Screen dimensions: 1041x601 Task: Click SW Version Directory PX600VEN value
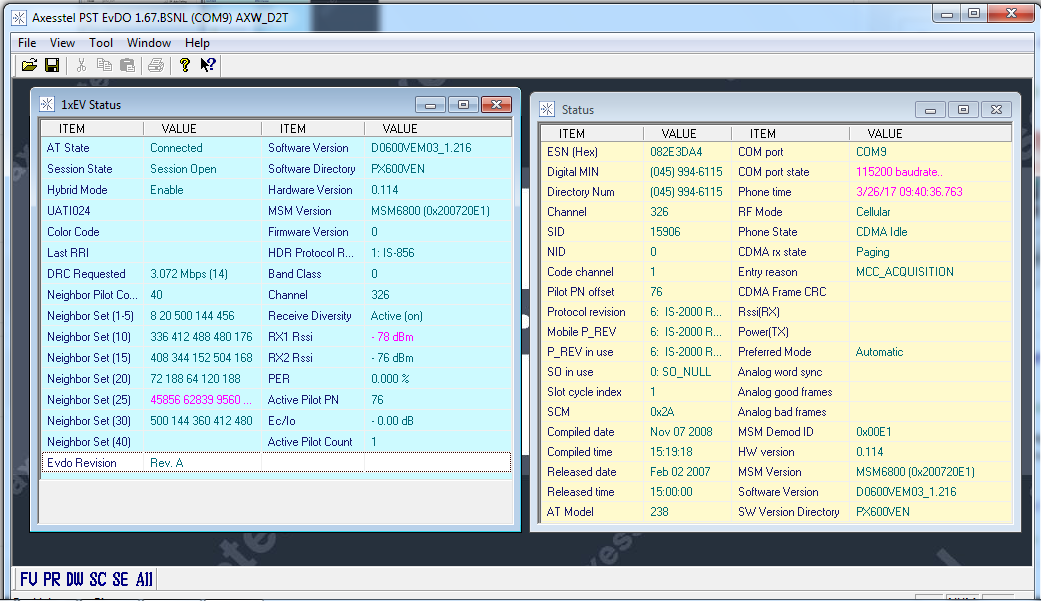tap(883, 512)
